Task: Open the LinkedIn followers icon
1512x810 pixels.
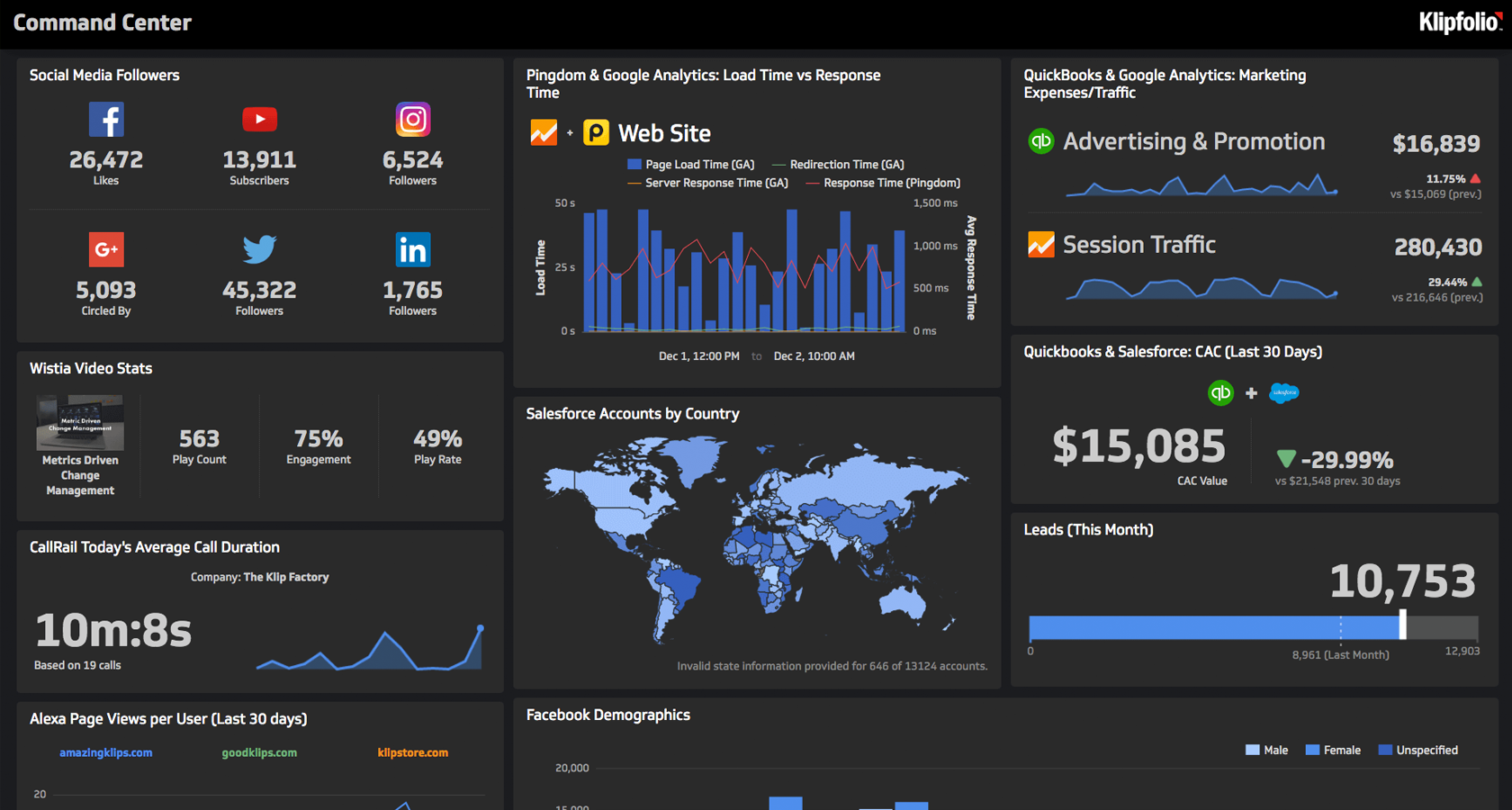Action: tap(413, 249)
